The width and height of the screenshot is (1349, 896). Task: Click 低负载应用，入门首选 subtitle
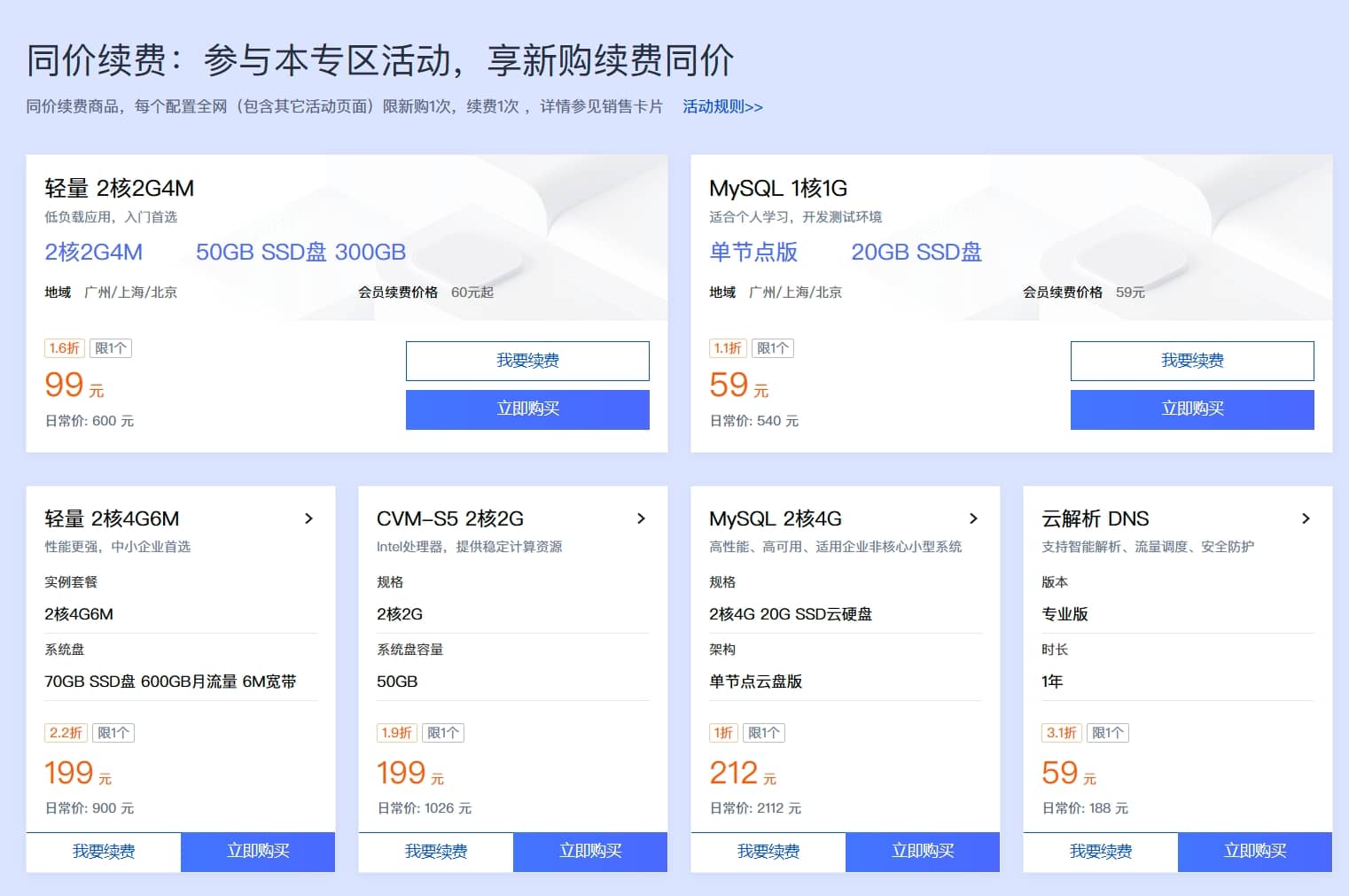[x=111, y=217]
